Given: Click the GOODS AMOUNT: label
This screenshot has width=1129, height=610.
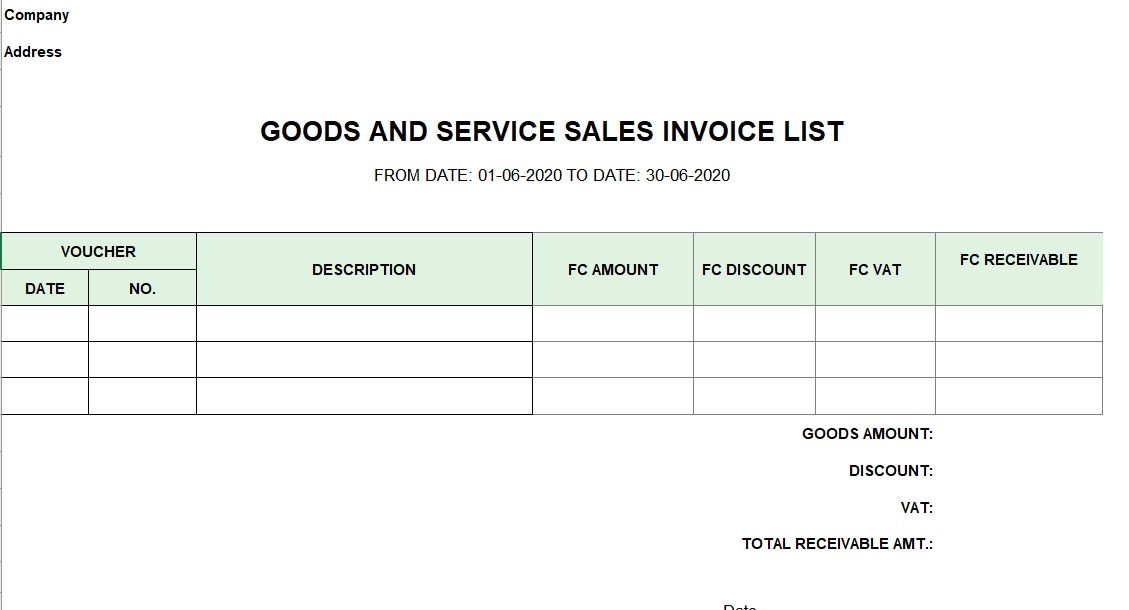Looking at the screenshot, I should pos(867,434).
